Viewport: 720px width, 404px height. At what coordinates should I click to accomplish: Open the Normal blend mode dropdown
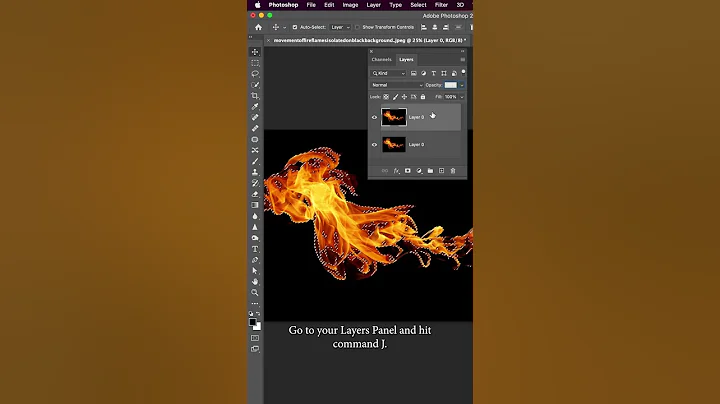tap(397, 85)
